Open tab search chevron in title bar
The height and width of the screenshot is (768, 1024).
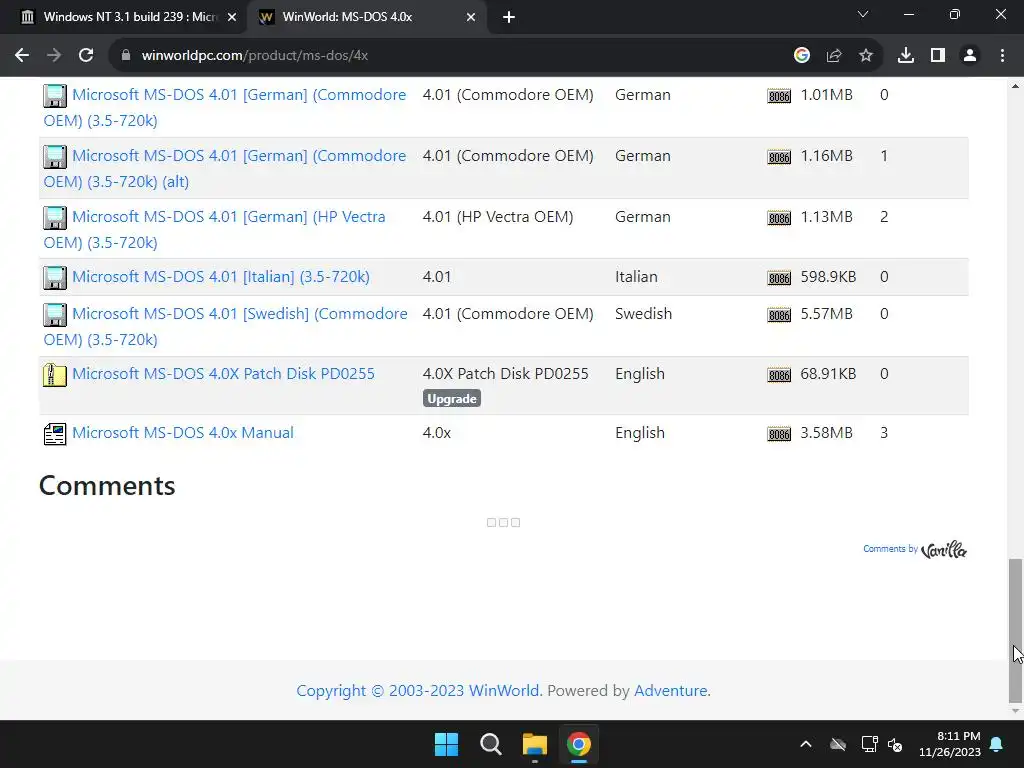click(x=863, y=14)
